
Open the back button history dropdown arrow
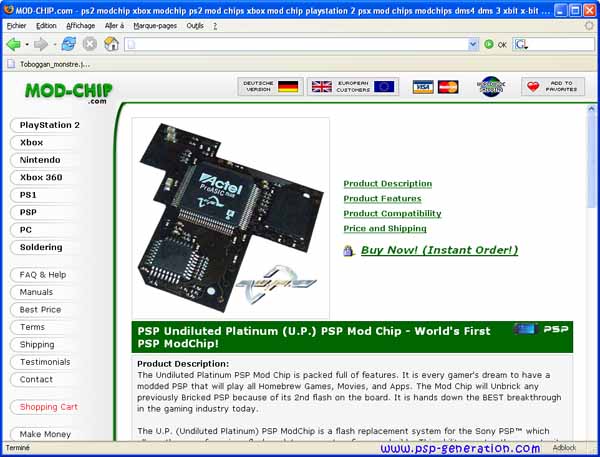tap(27, 45)
